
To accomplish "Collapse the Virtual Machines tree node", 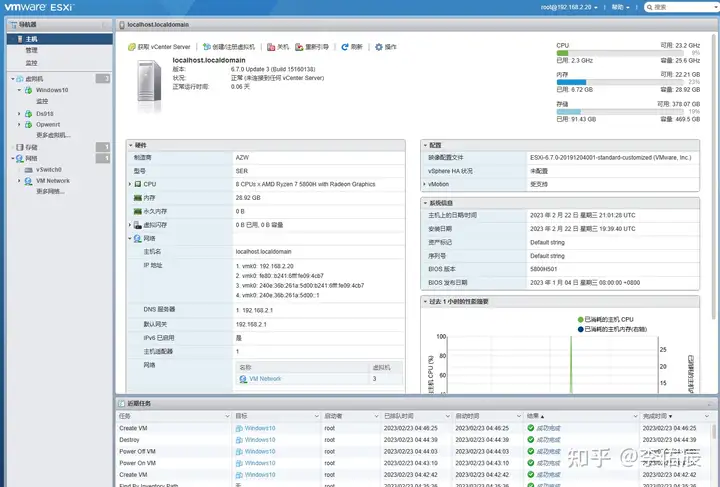I will [12, 79].
